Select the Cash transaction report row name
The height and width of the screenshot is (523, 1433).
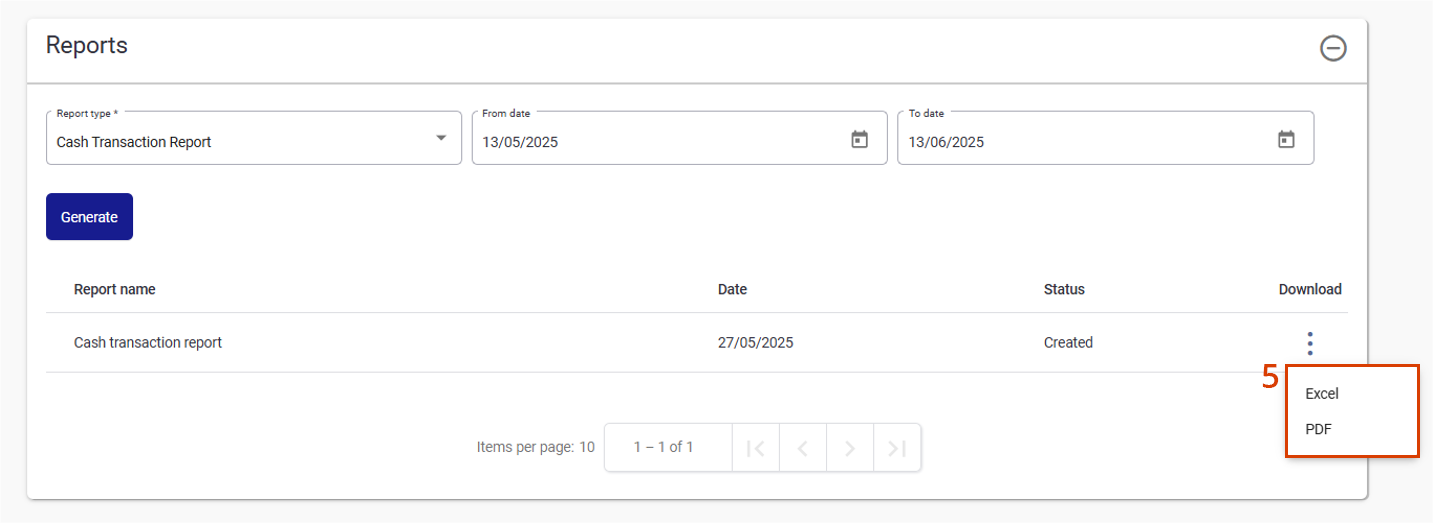tap(148, 343)
